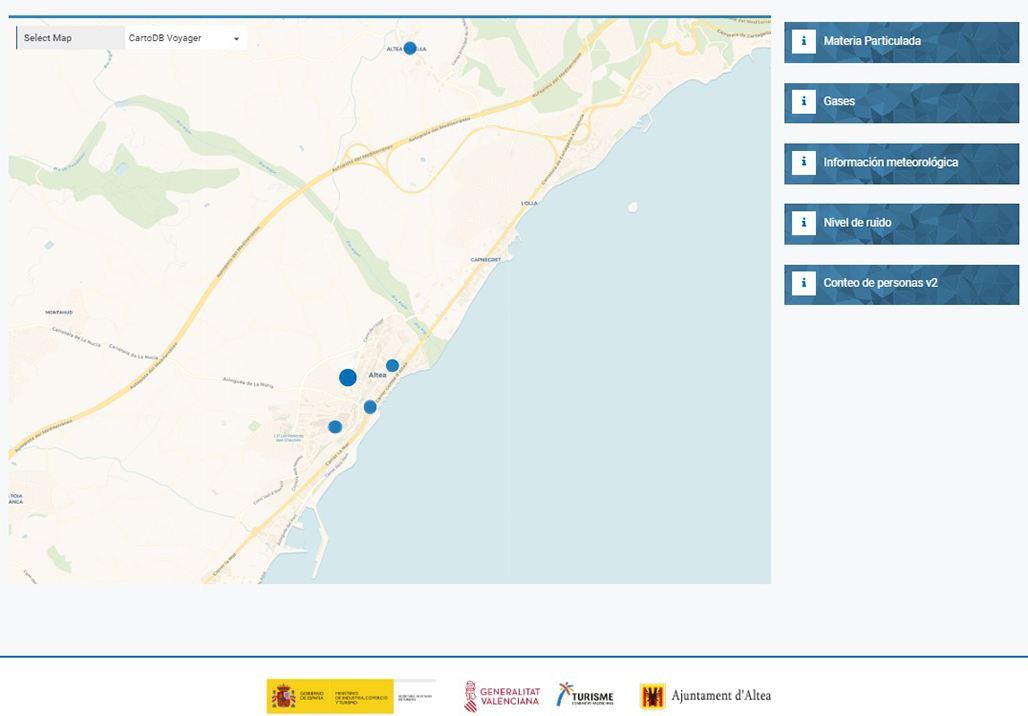Click the largest sensor marker left of Altea
This screenshot has height=716, width=1028.
pos(348,377)
